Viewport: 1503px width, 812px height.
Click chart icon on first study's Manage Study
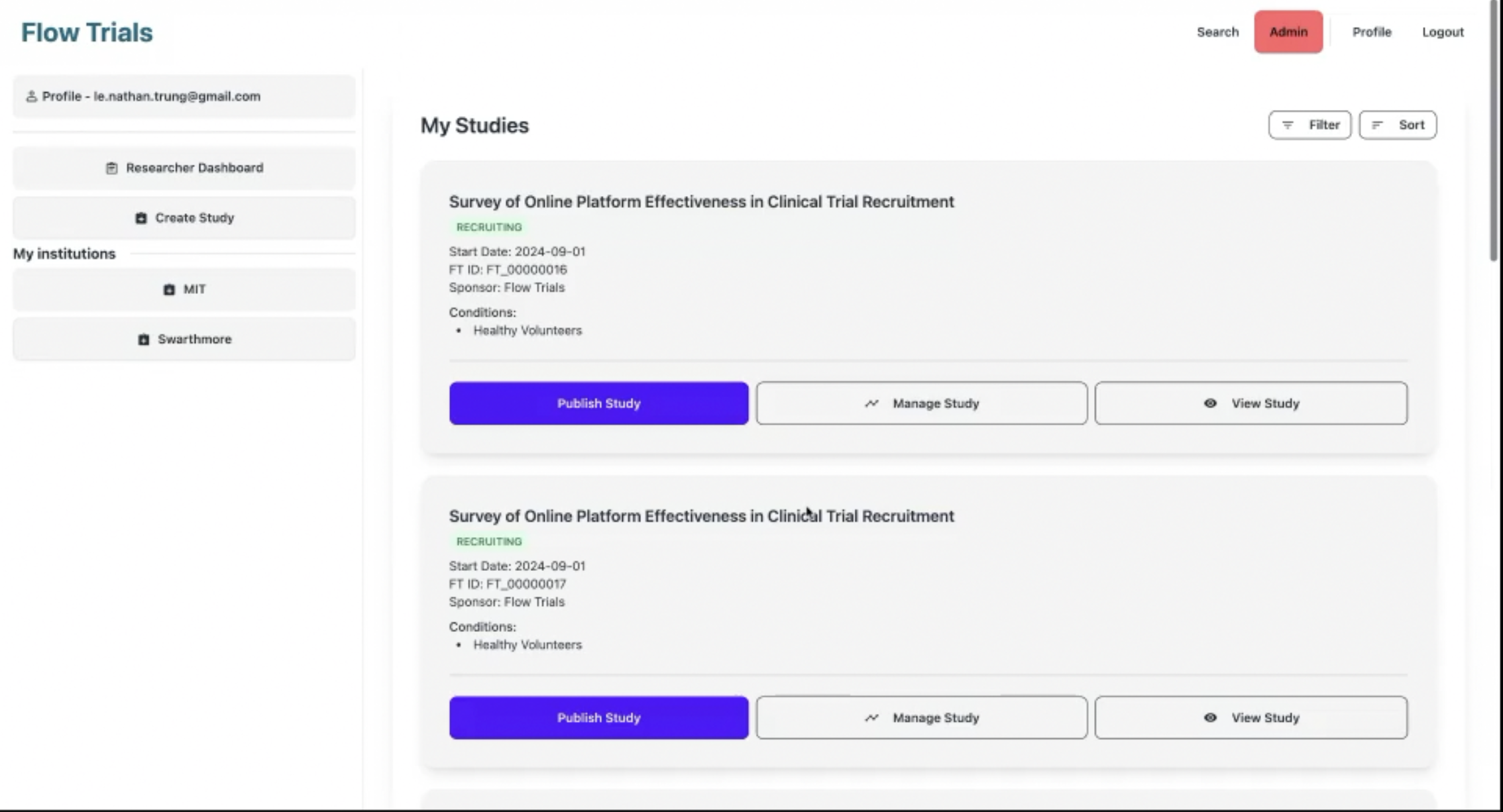click(x=871, y=403)
